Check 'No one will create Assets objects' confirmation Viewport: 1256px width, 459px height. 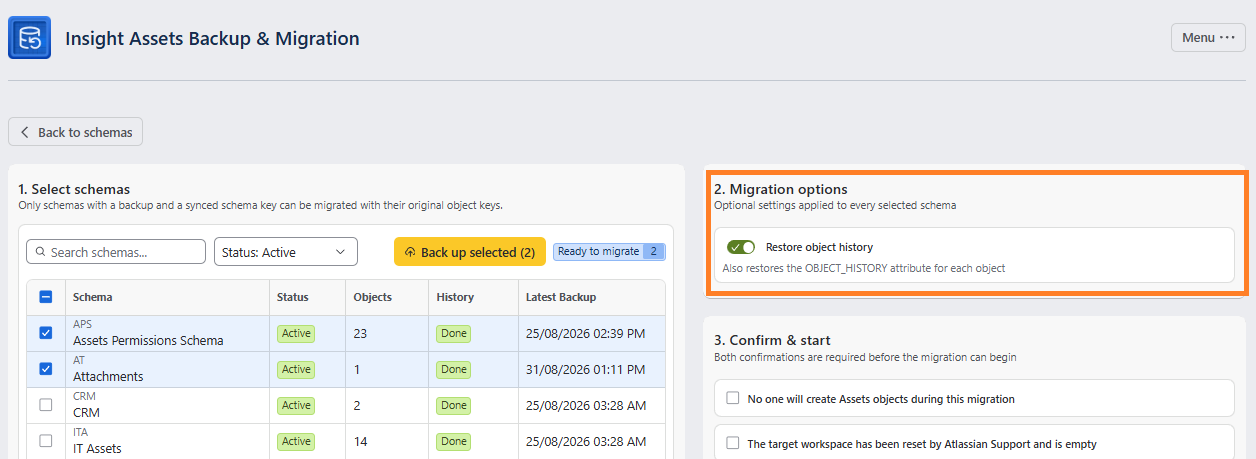coord(733,399)
